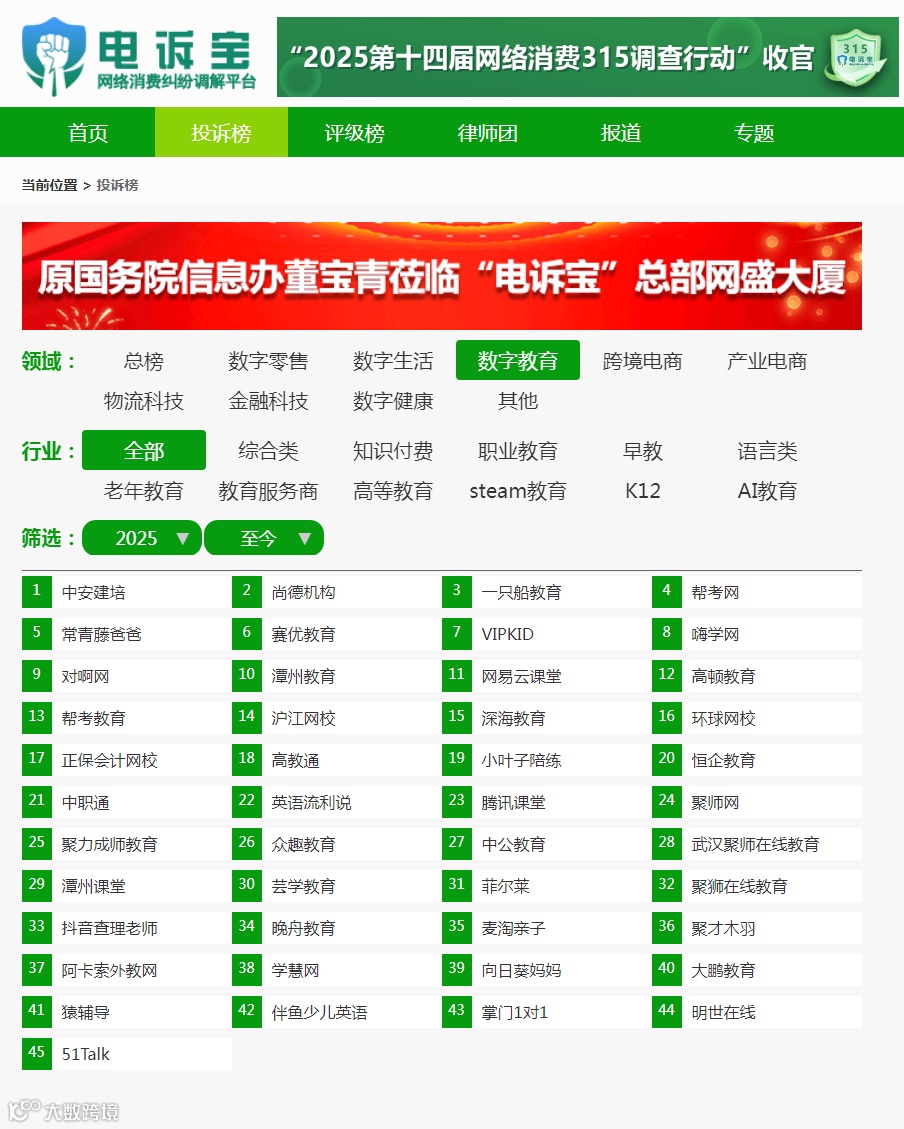Choose the 职业教育 industry filter

pos(517,451)
